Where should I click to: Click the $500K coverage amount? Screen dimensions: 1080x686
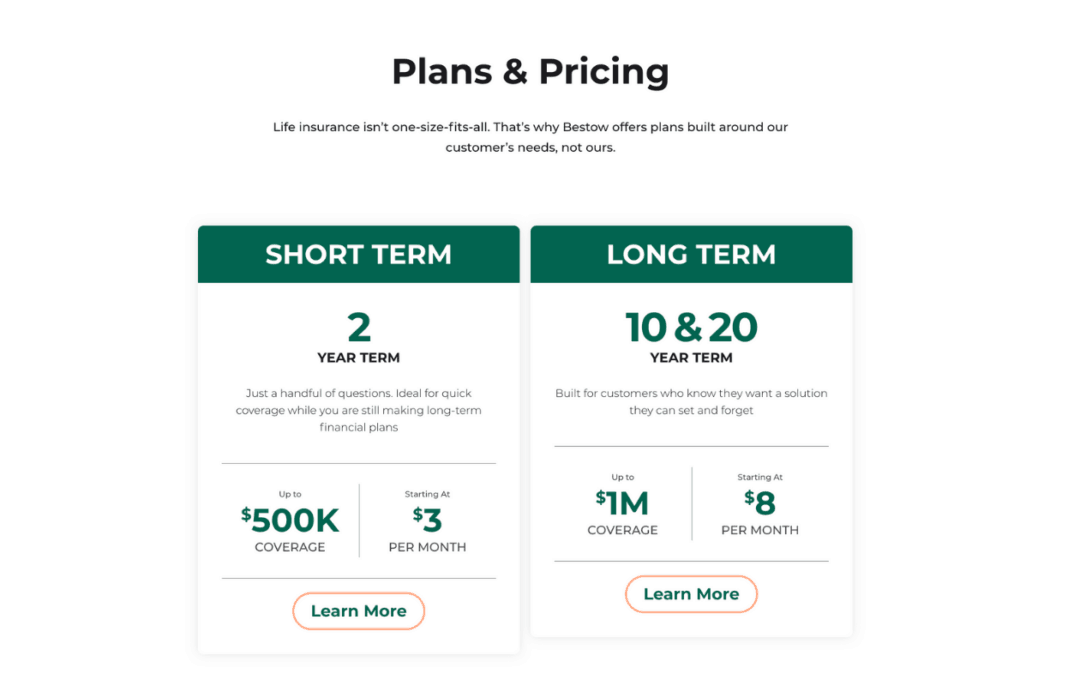(x=291, y=520)
